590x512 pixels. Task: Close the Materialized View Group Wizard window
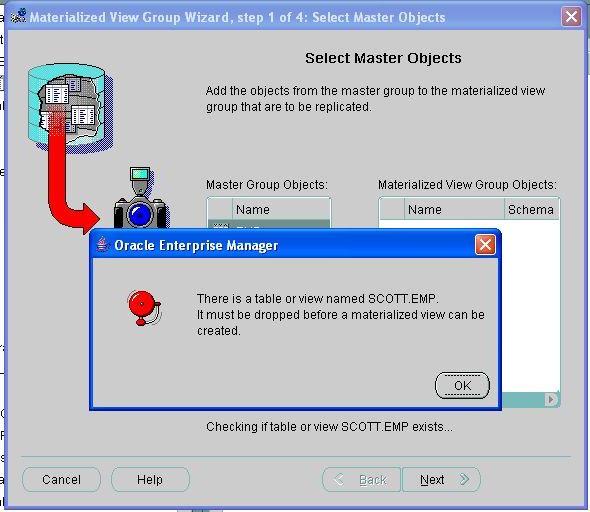tap(571, 17)
